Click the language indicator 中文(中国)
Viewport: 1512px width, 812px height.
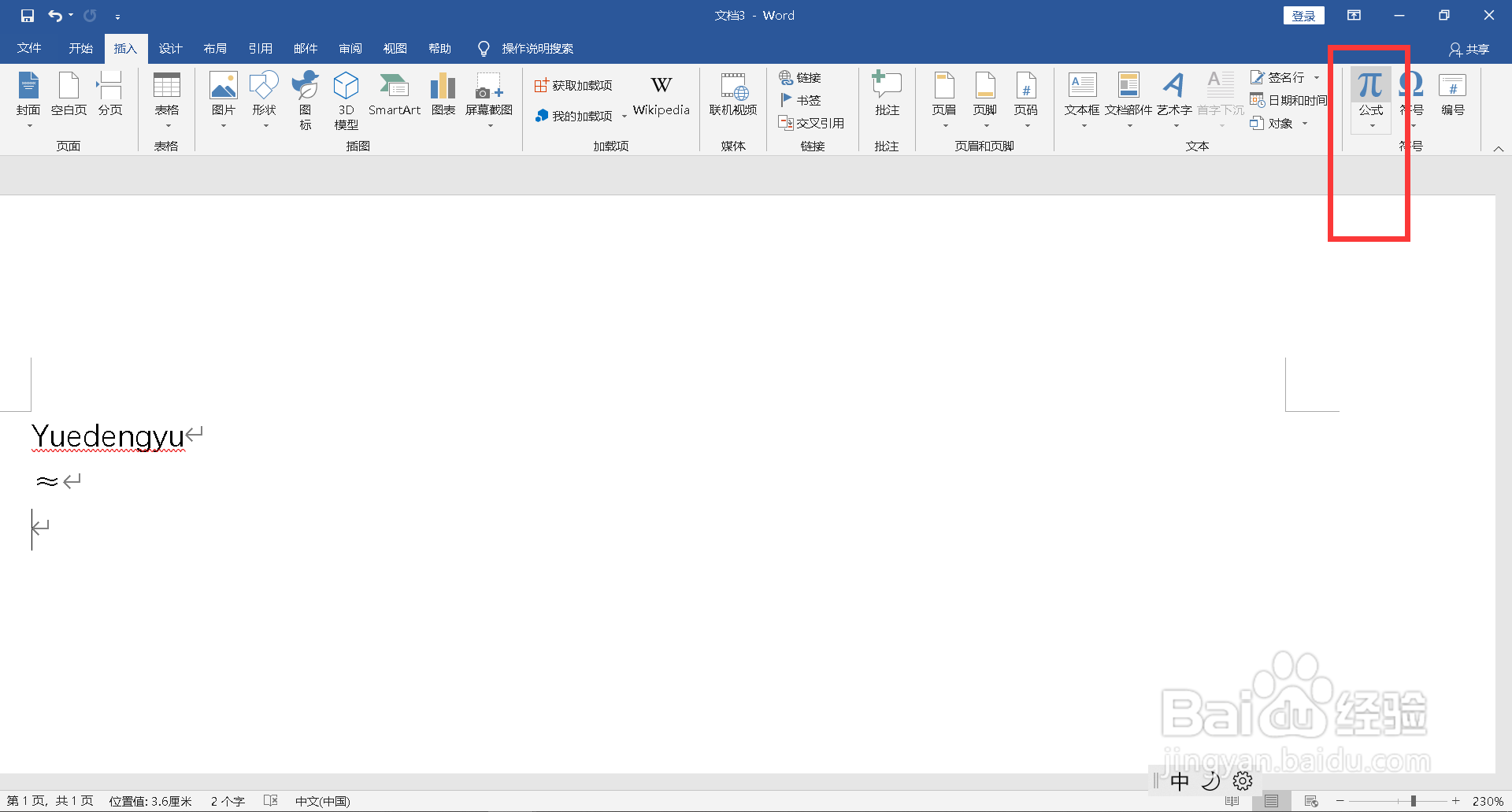[323, 801]
